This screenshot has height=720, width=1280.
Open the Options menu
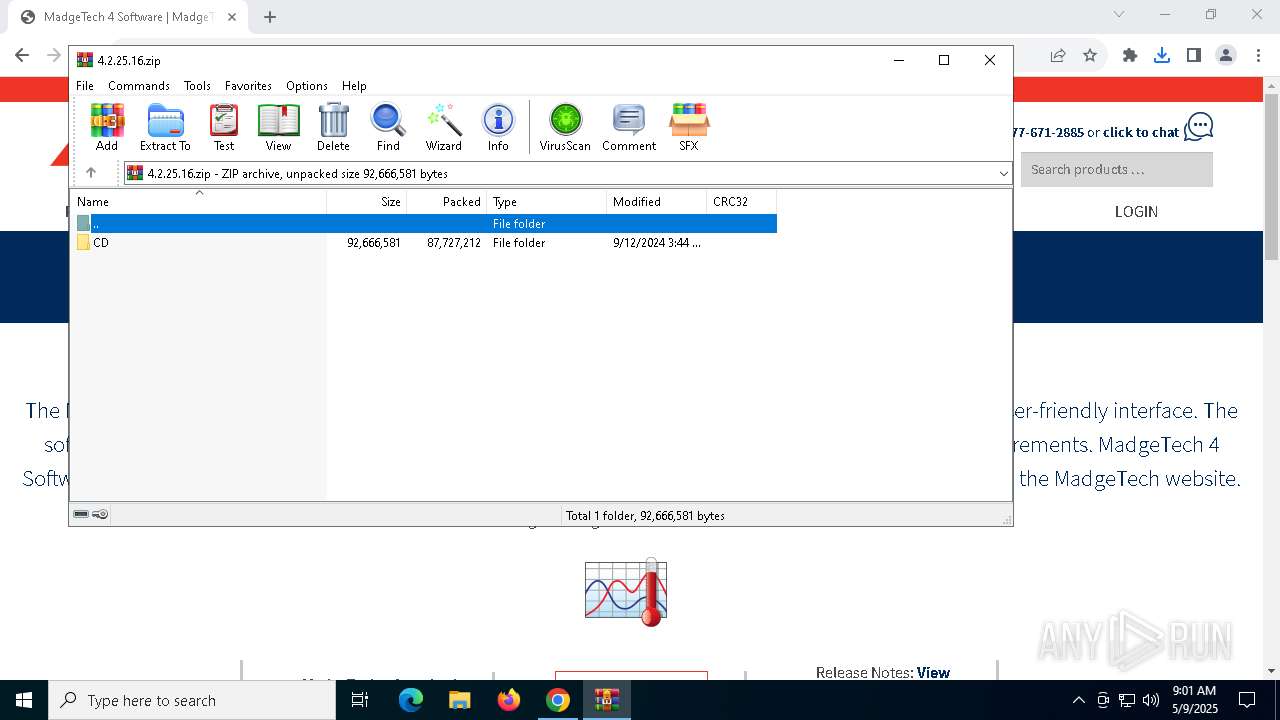click(x=307, y=86)
